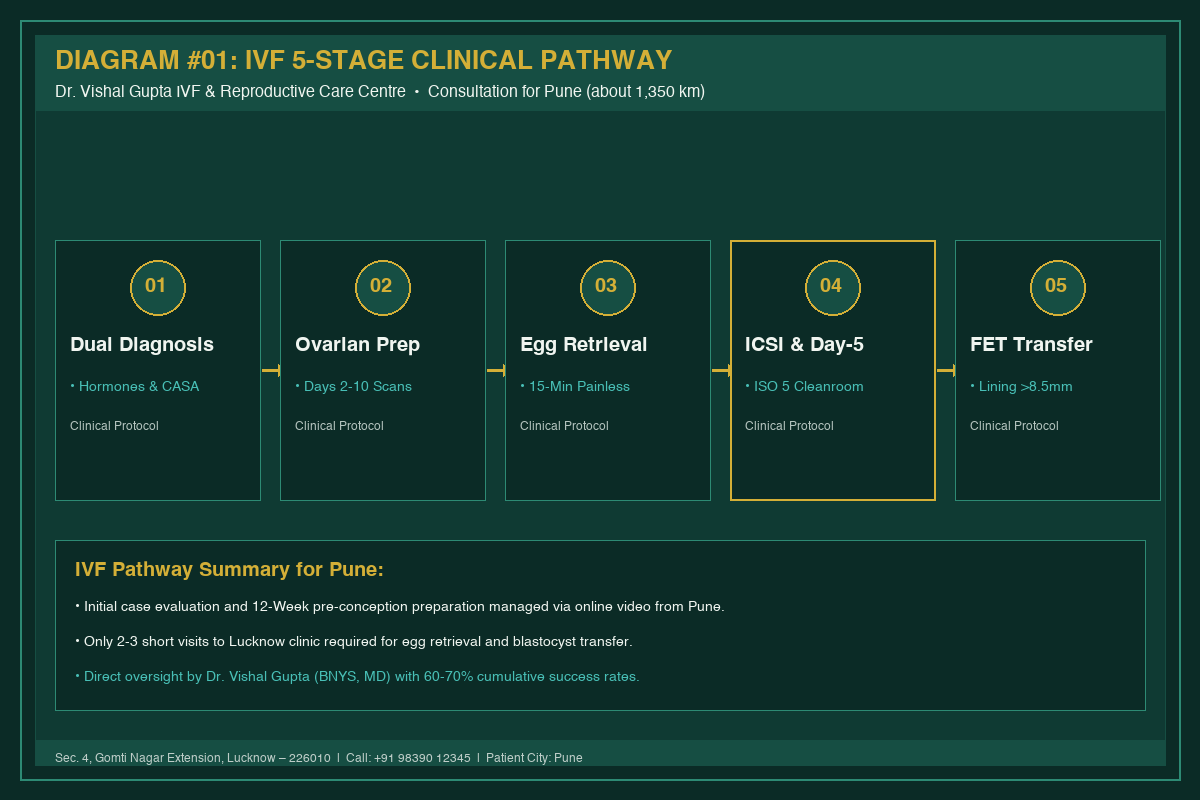Click the 03 stage number circle

[608, 287]
